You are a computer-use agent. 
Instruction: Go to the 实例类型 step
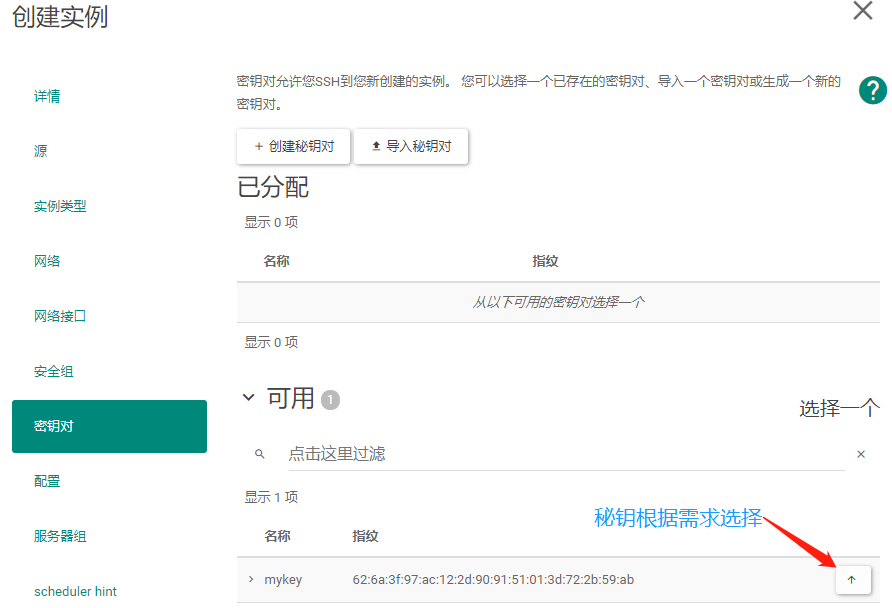pyautogui.click(x=60, y=206)
